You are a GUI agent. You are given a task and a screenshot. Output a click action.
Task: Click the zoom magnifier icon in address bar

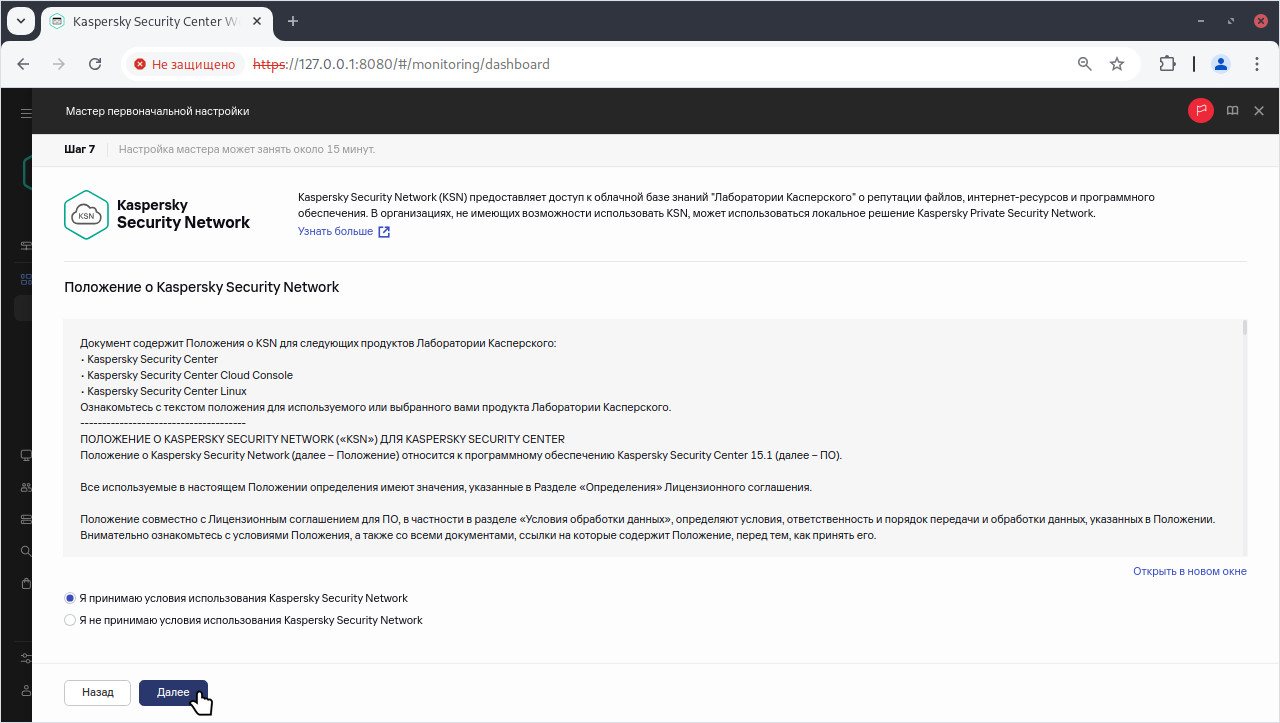[x=1084, y=64]
